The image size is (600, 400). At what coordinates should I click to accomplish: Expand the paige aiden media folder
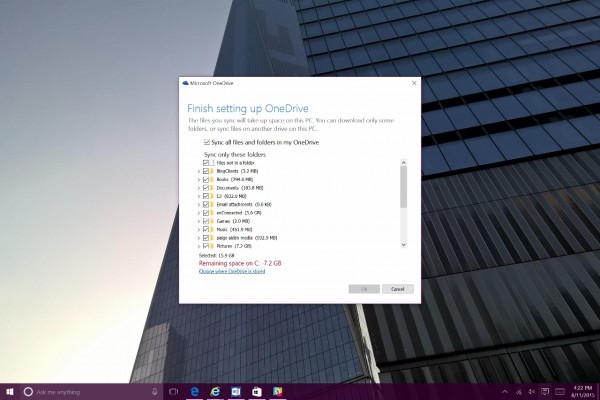tap(199, 238)
